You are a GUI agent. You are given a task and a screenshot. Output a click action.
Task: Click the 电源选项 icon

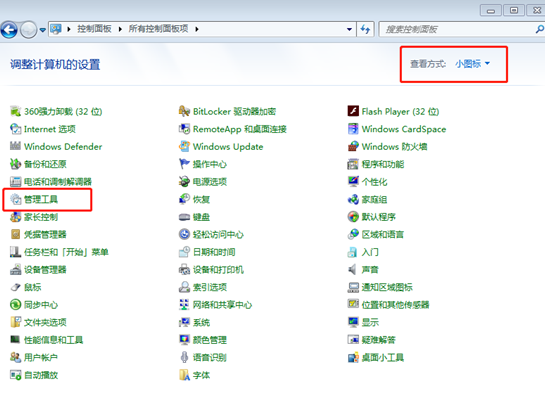pos(184,182)
